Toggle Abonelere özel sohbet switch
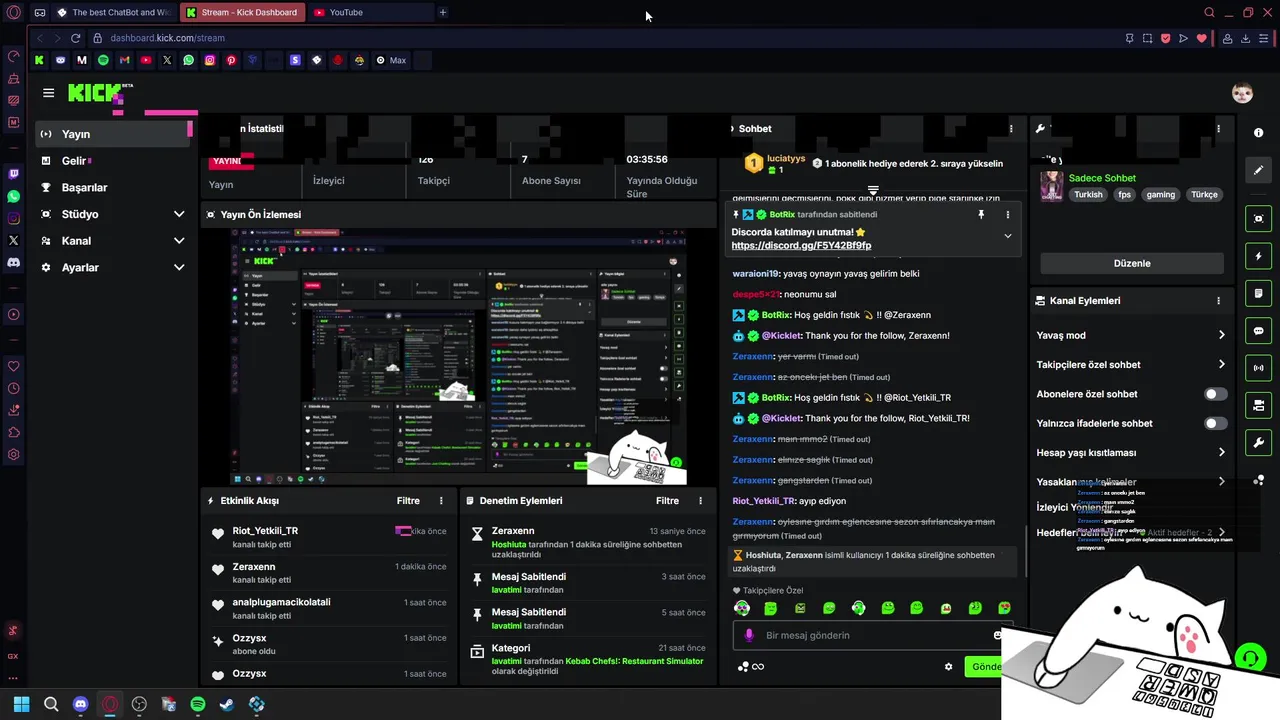Image resolution: width=1280 pixels, height=720 pixels. click(x=1215, y=394)
